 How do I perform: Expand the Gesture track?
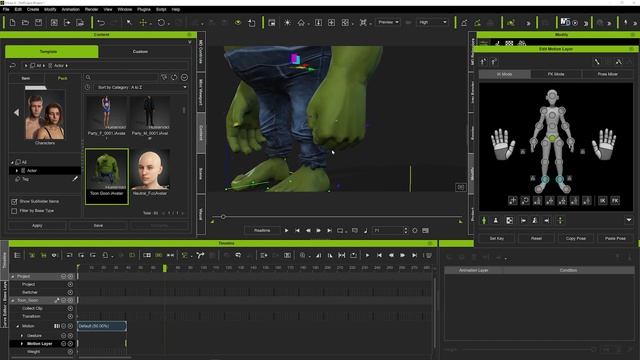coord(22,336)
